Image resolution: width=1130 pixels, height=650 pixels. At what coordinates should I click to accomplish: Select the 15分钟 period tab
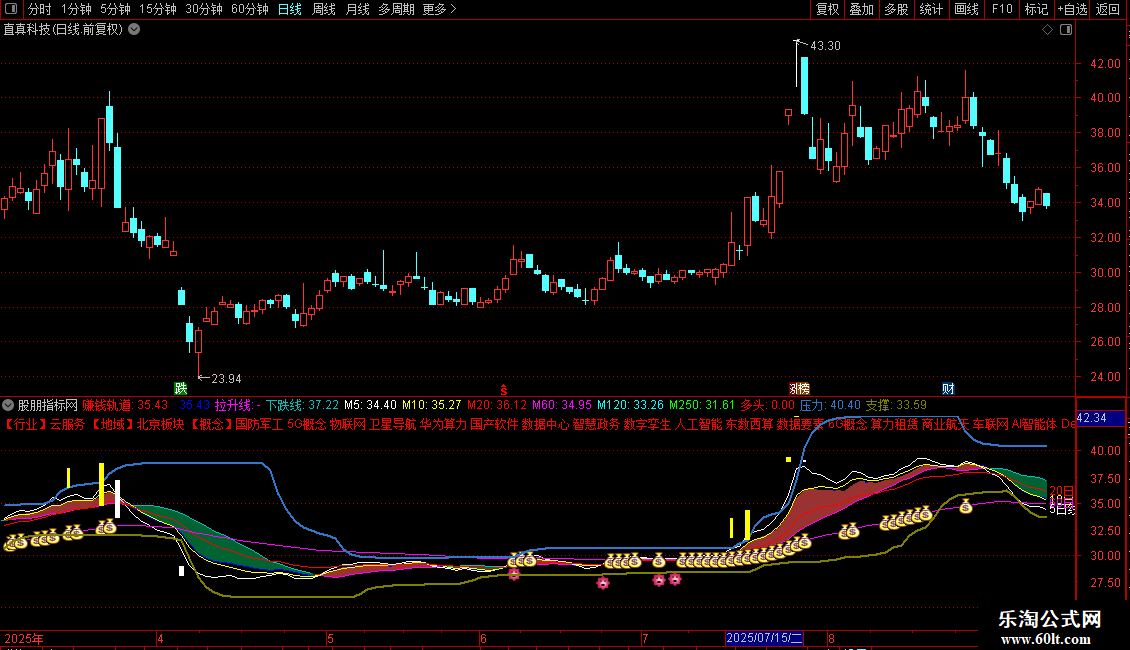click(157, 9)
